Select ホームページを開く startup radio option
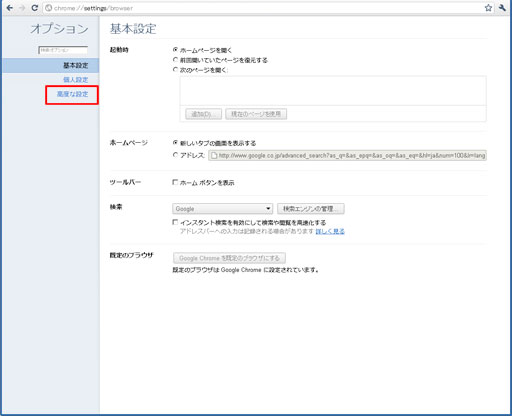The height and width of the screenshot is (416, 512). point(175,50)
